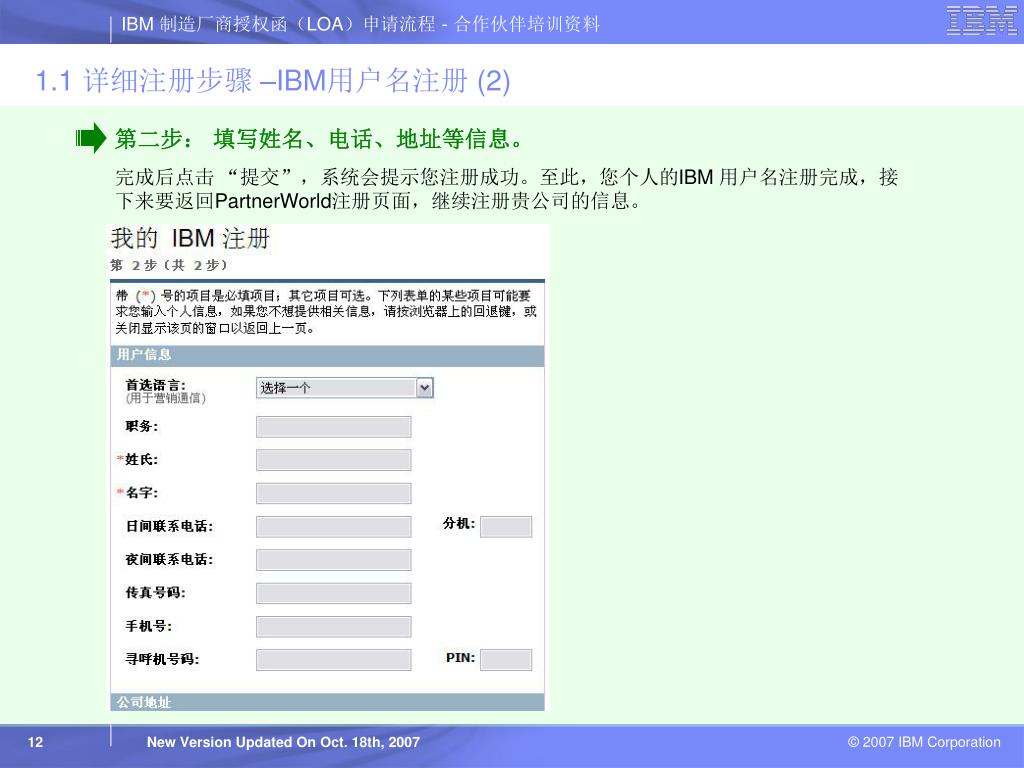Click the PIN input box
1024x768 pixels.
[506, 660]
